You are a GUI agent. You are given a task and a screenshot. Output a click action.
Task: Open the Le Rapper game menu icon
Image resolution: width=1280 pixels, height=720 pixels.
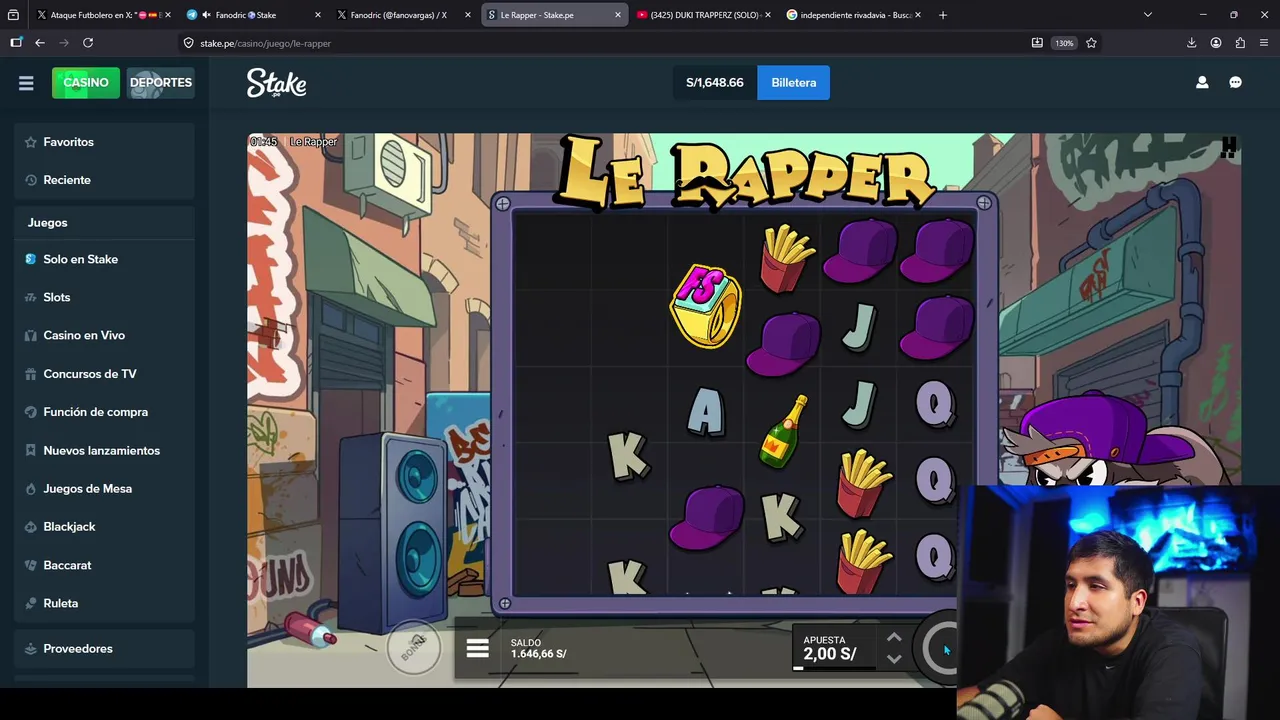[477, 648]
